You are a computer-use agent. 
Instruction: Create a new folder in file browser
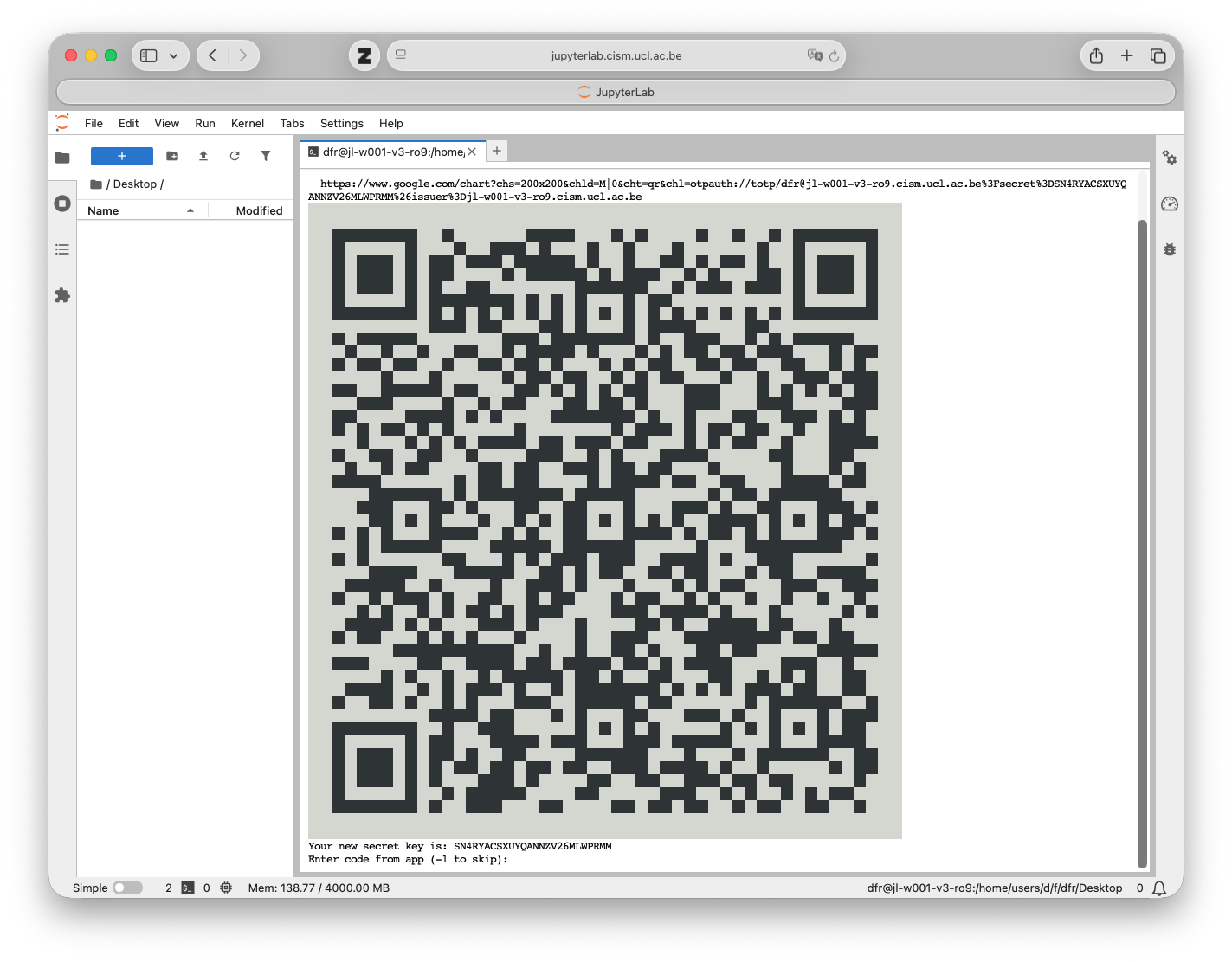(172, 156)
